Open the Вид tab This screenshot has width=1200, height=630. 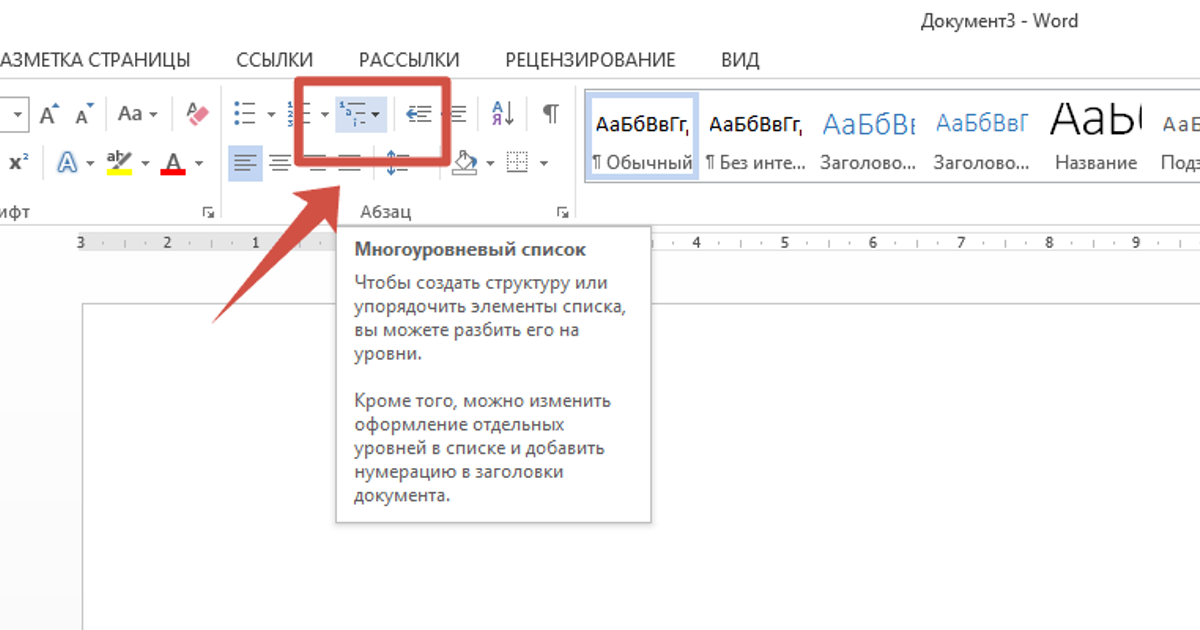click(740, 60)
